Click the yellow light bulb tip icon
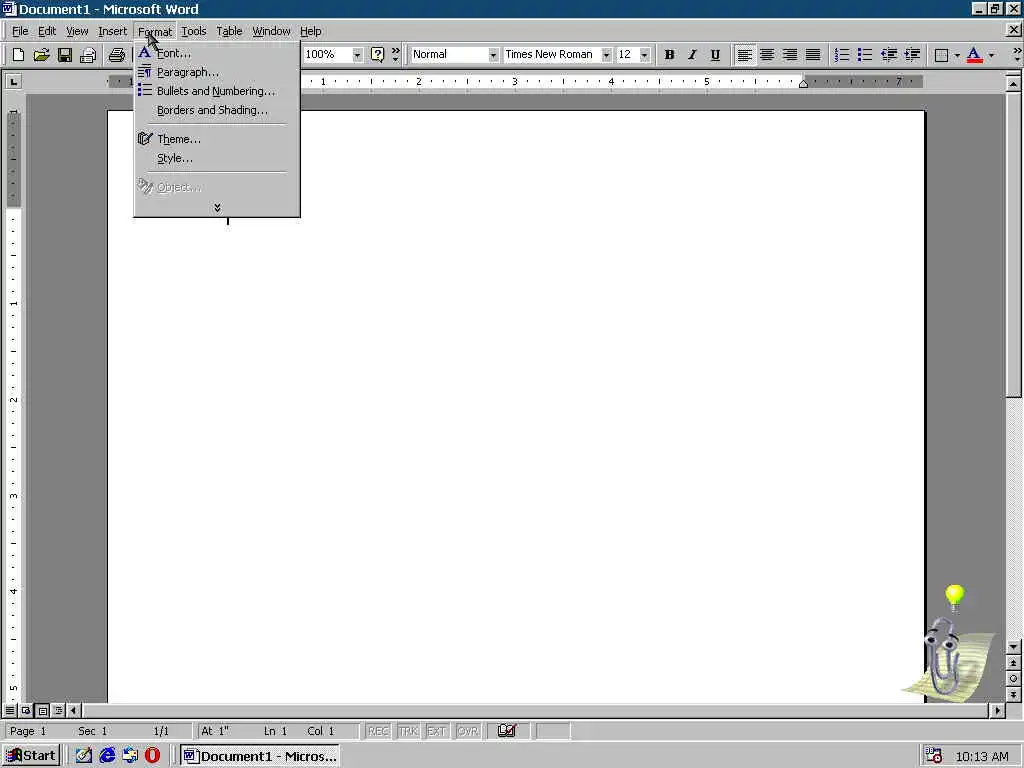This screenshot has height=768, width=1024. click(x=955, y=597)
